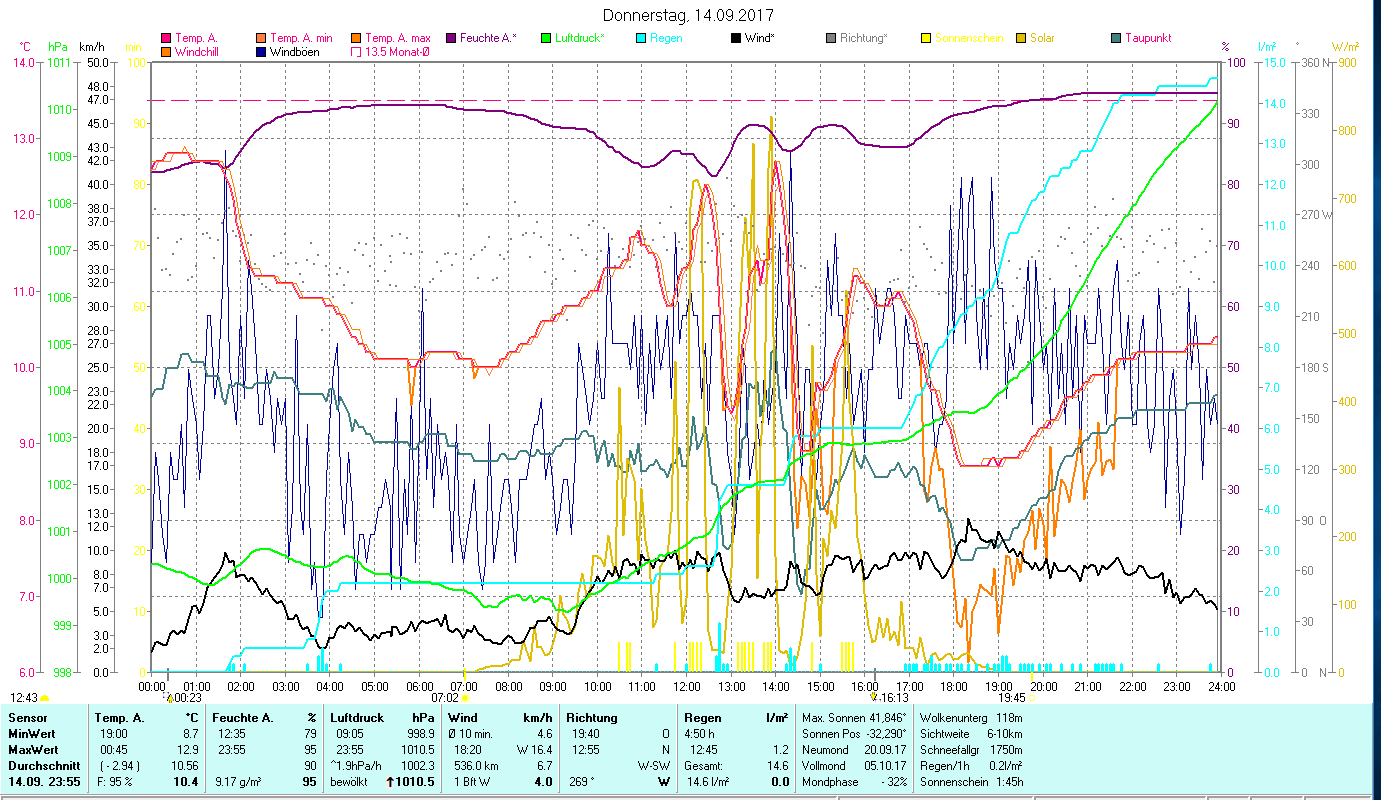Click the Wolkenunterg. 118m entry
Image resolution: width=1381 pixels, height=800 pixels.
coord(971,718)
